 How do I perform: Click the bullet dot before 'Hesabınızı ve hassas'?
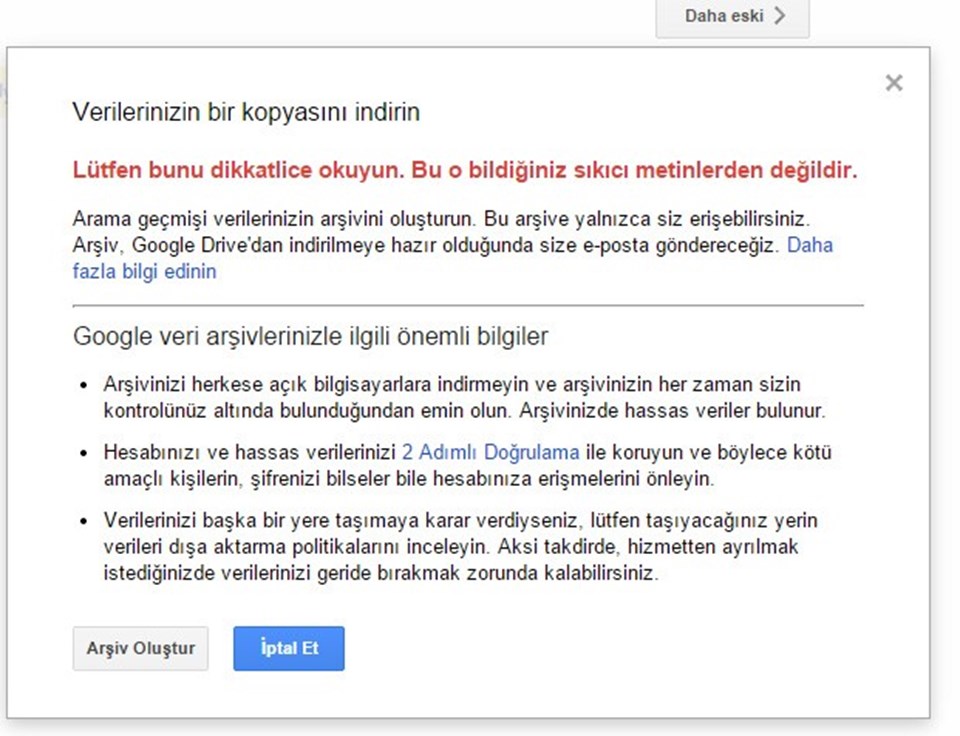coord(84,453)
